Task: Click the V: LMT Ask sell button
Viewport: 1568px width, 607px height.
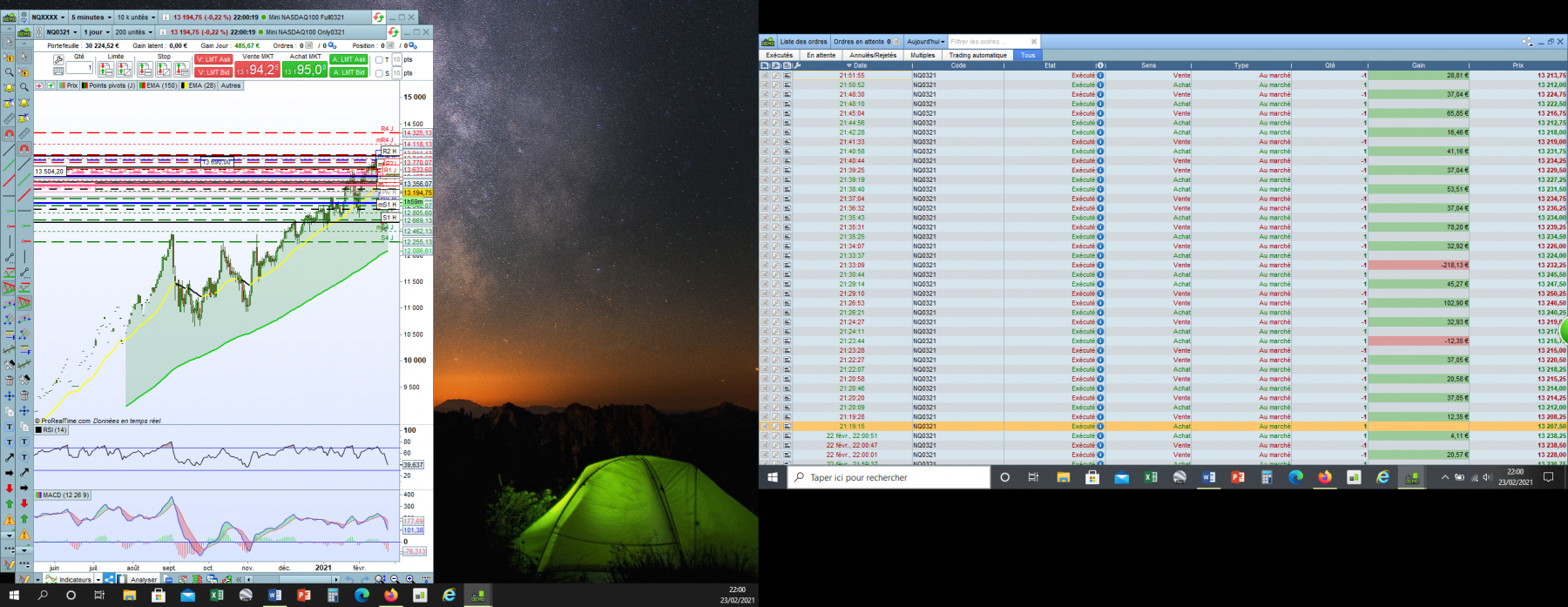Action: (213, 59)
